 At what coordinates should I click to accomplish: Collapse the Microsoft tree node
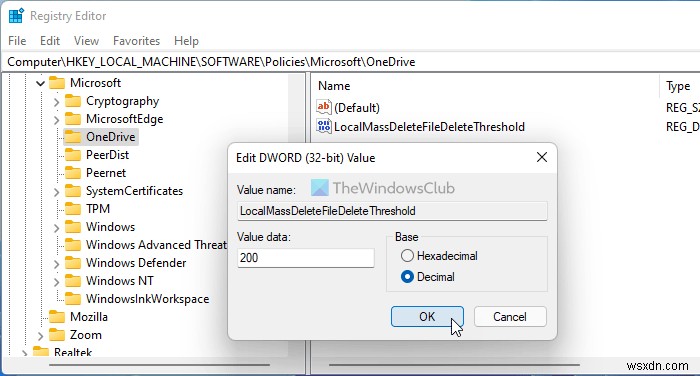click(41, 84)
